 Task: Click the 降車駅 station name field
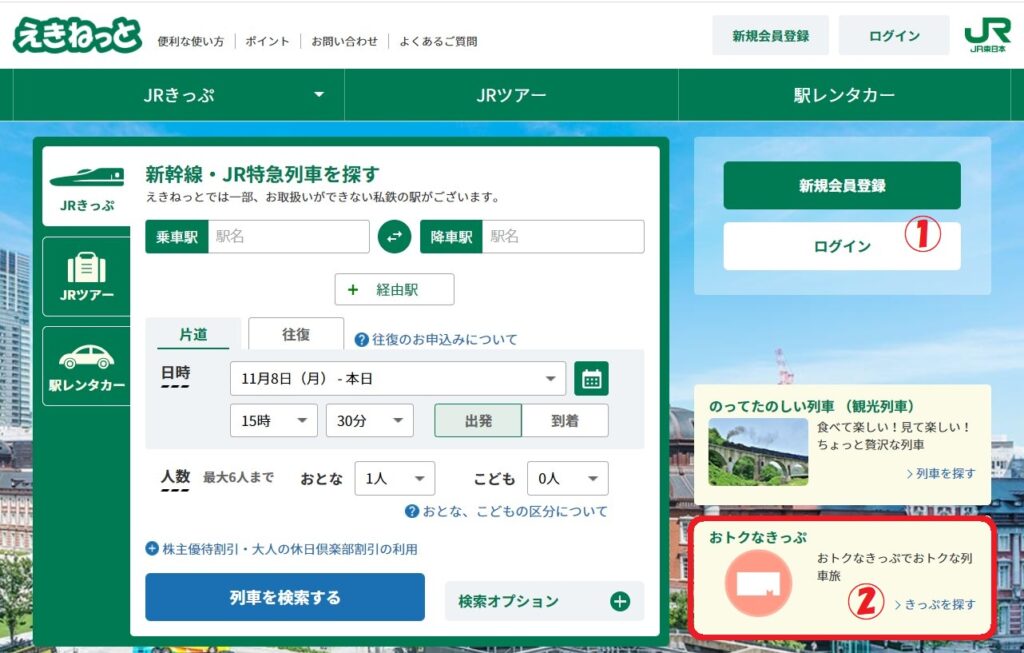[563, 236]
